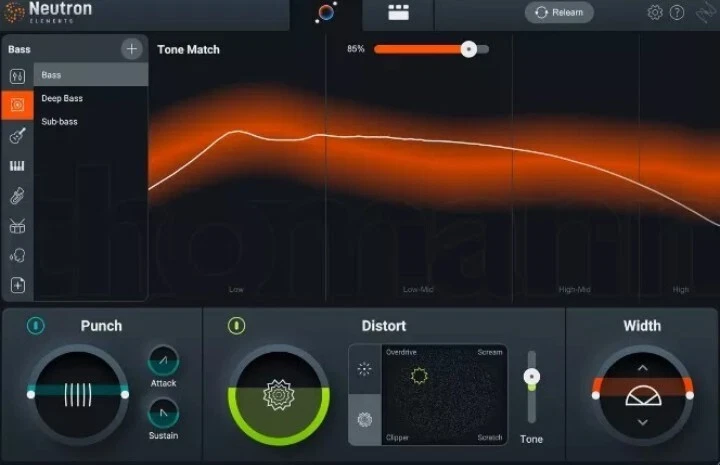720x465 pixels.
Task: Open settings gear icon
Action: (655, 12)
